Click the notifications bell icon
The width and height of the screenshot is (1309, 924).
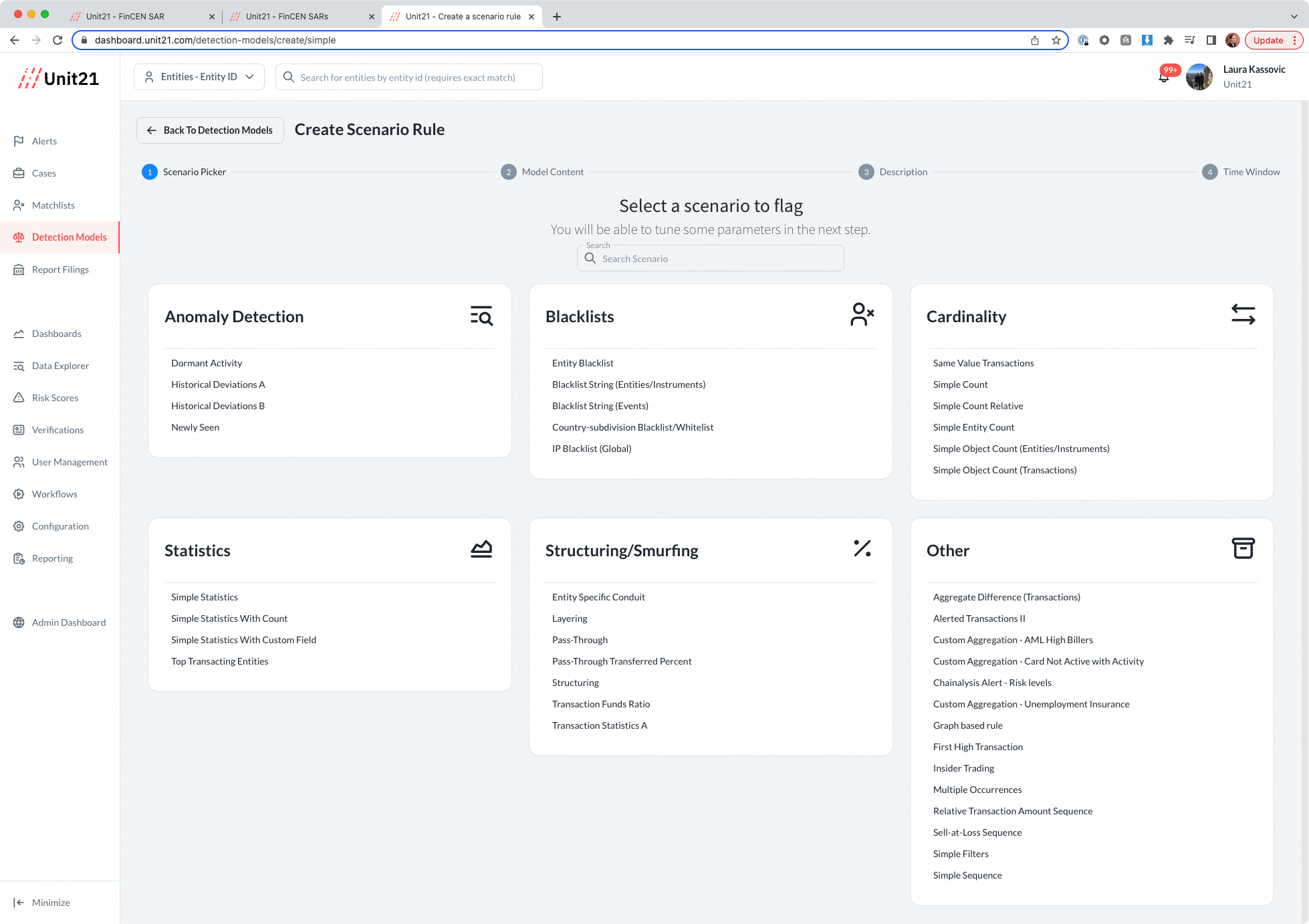1164,78
